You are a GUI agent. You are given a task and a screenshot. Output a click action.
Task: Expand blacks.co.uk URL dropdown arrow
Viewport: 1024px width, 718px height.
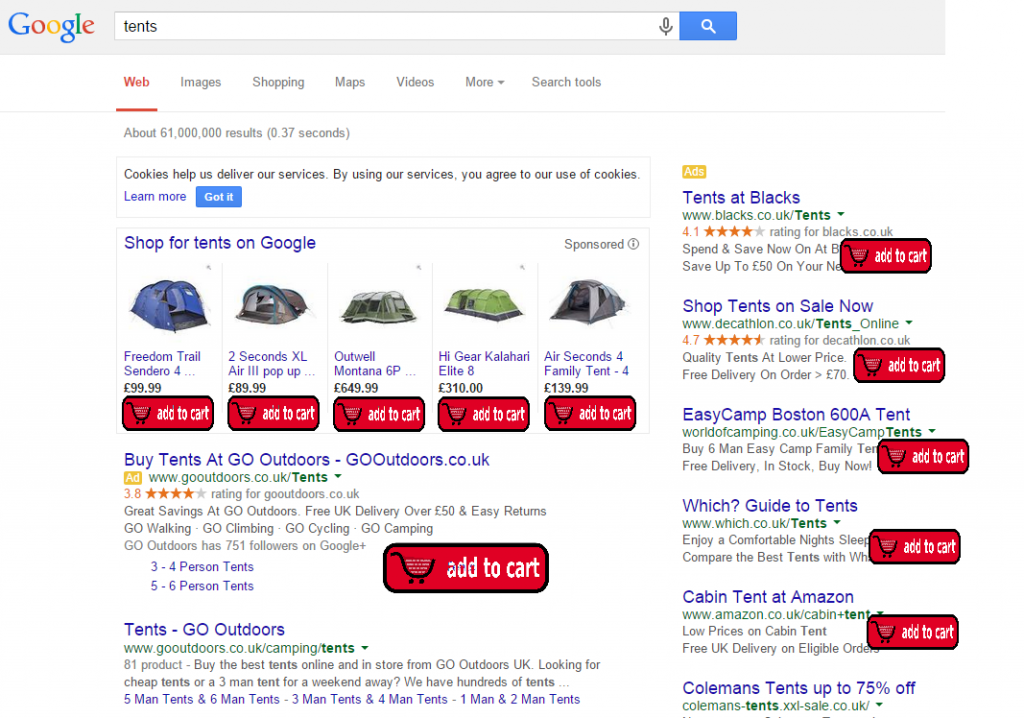841,214
